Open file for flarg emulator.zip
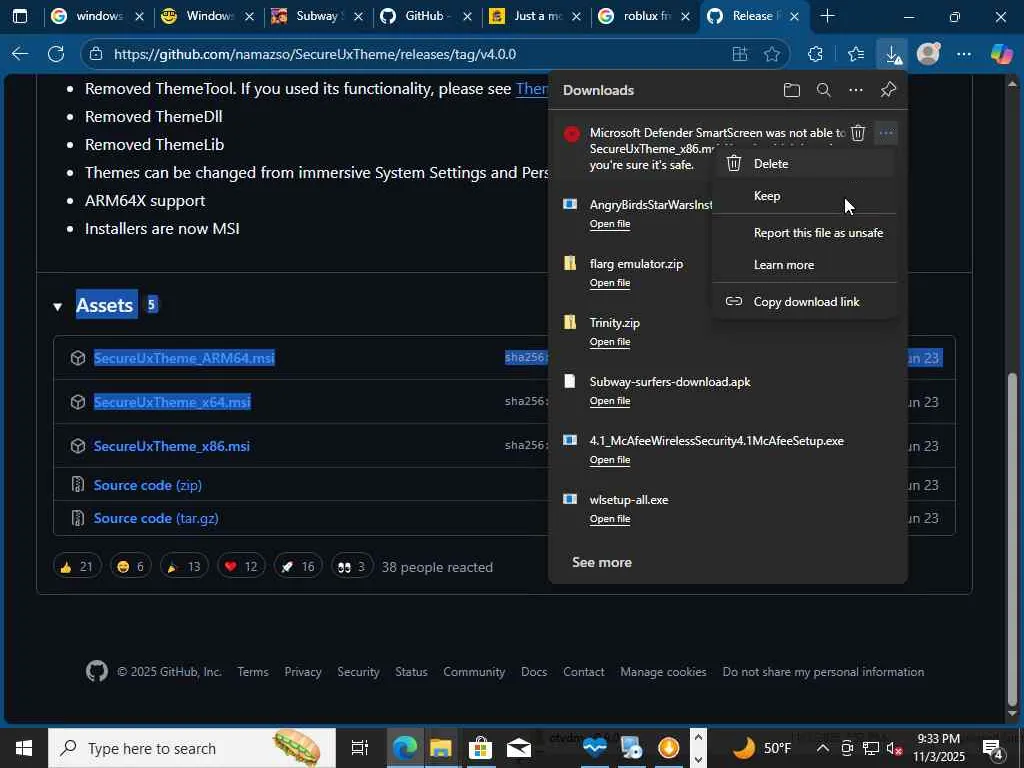This screenshot has height=768, width=1024. 610,283
